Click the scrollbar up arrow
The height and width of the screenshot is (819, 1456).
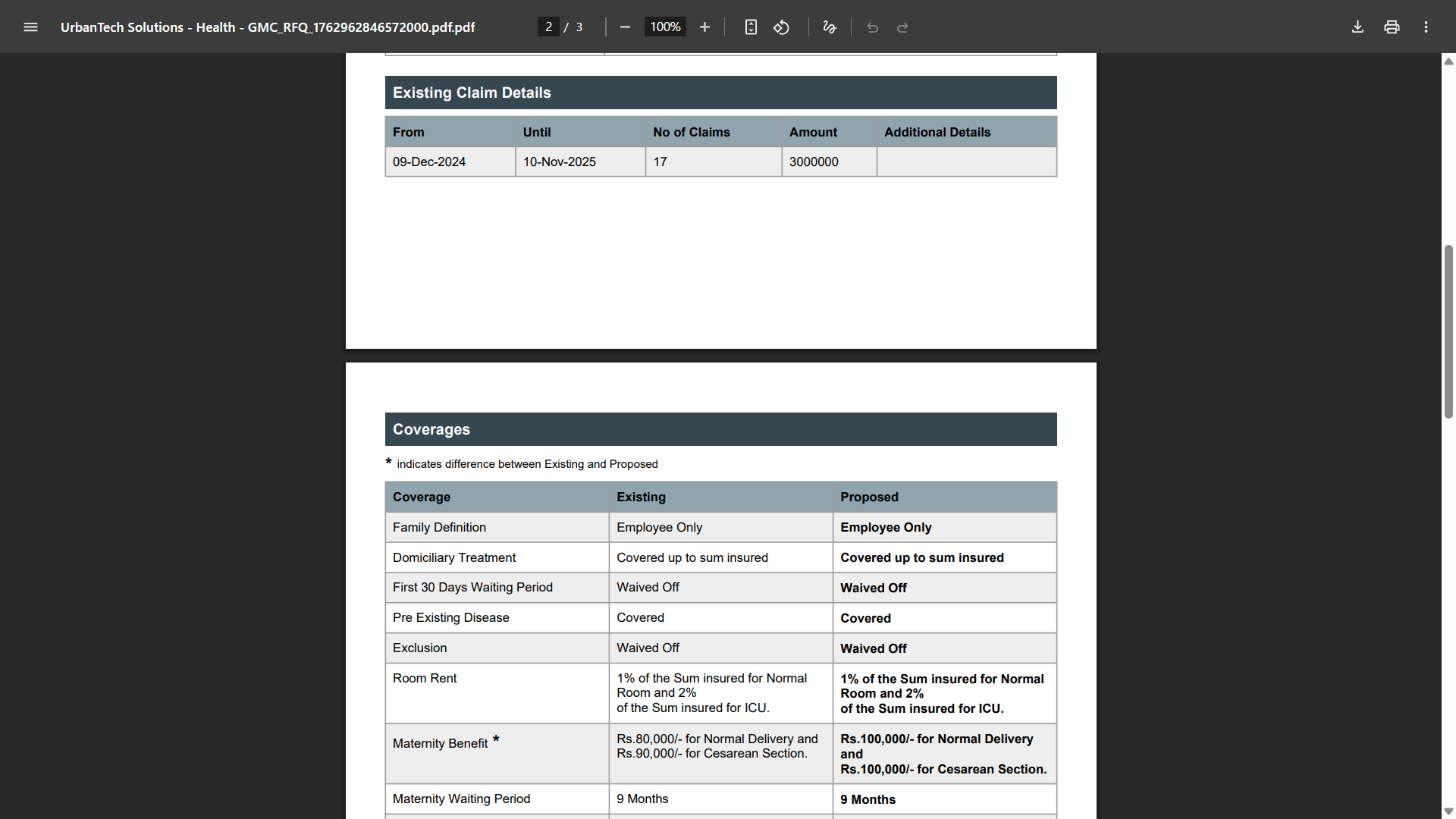pos(1448,61)
